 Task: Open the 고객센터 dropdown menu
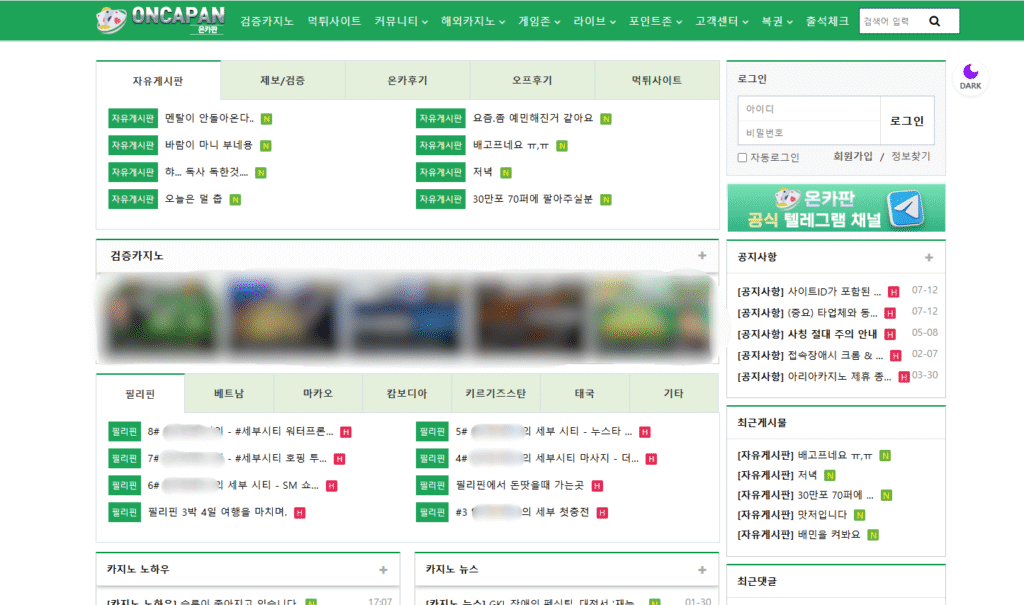pos(718,20)
